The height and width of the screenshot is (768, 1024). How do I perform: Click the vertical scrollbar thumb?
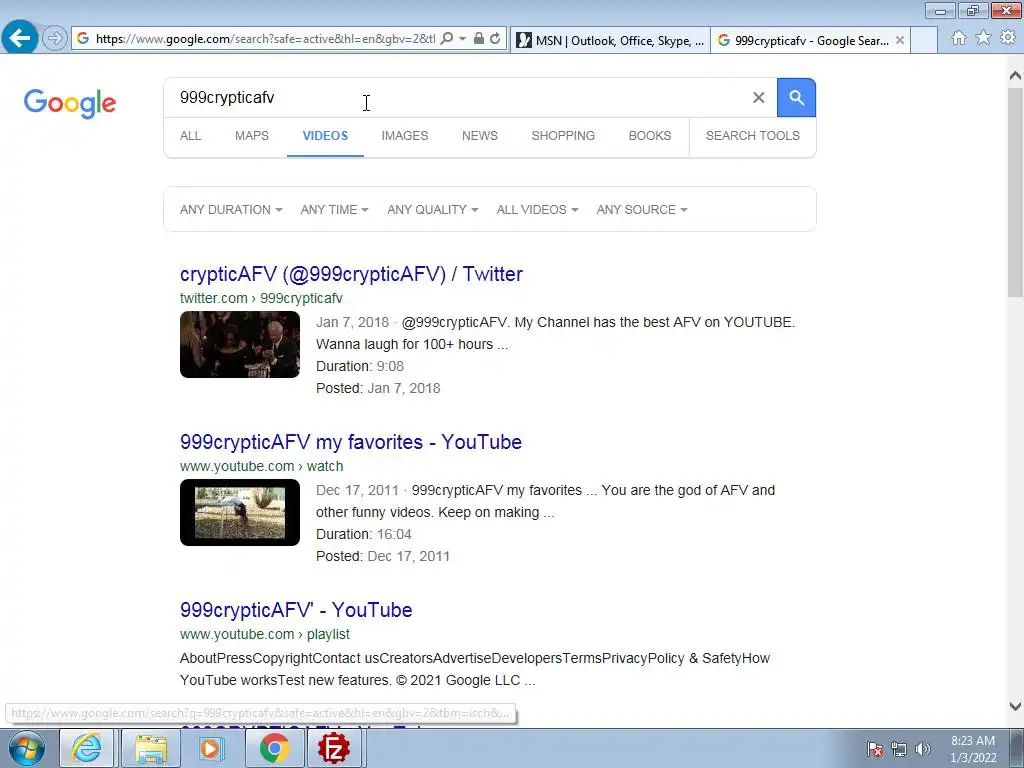click(x=1015, y=192)
